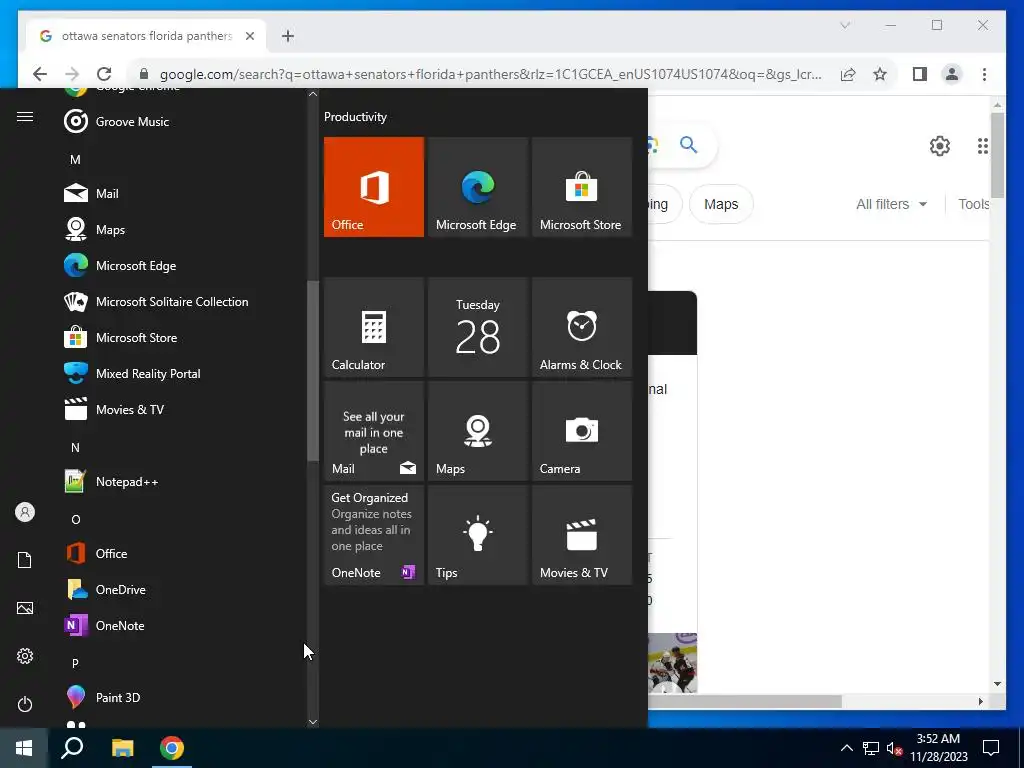Image resolution: width=1024 pixels, height=768 pixels.
Task: Open the OneNote Get Organized tile
Action: (374, 535)
